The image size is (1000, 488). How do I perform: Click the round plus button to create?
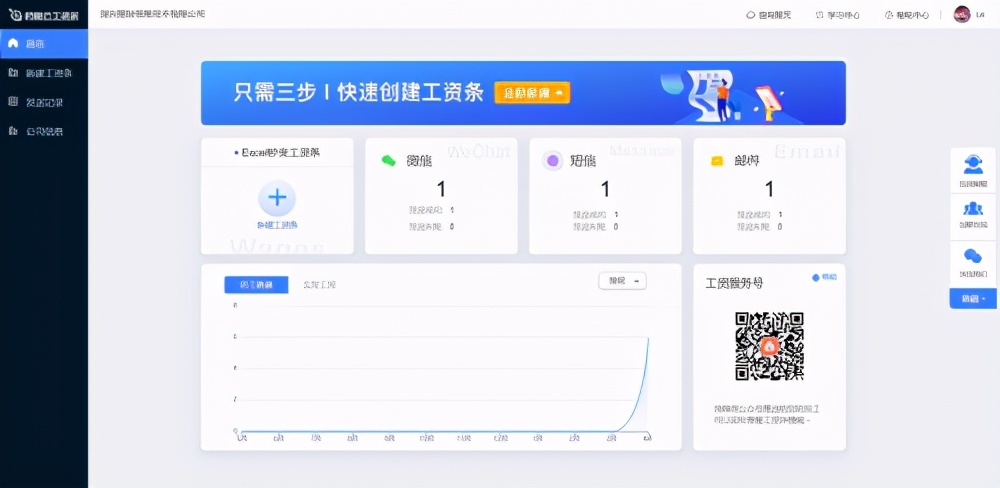pos(277,198)
